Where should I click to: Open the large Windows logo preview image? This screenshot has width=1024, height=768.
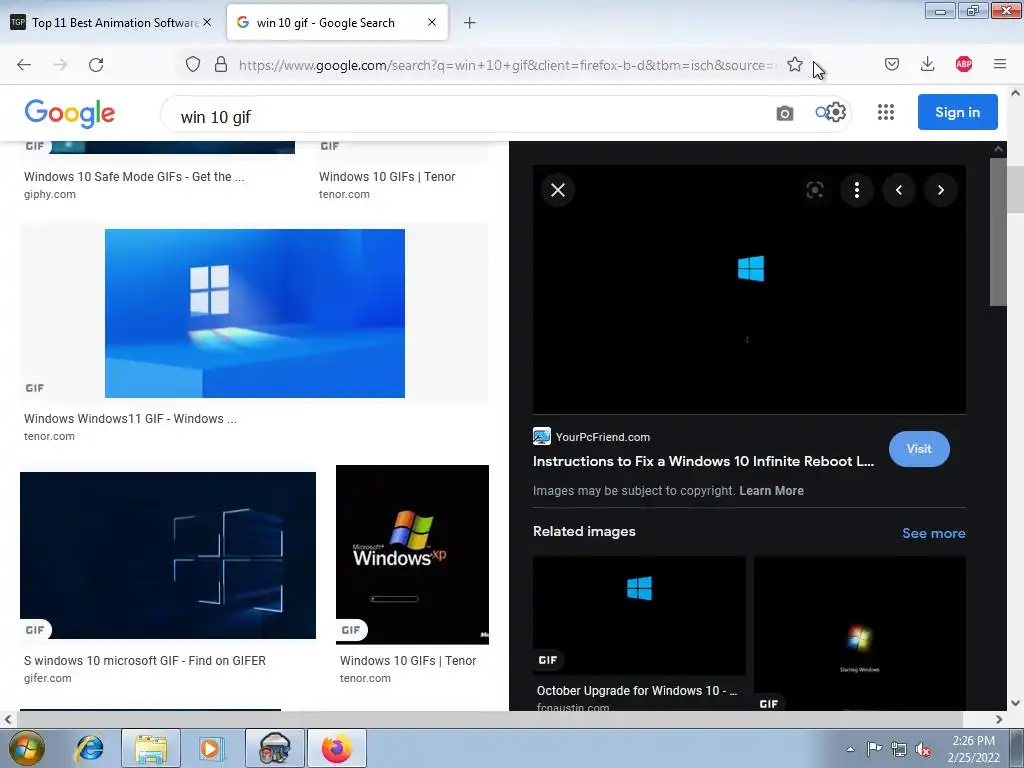point(749,289)
